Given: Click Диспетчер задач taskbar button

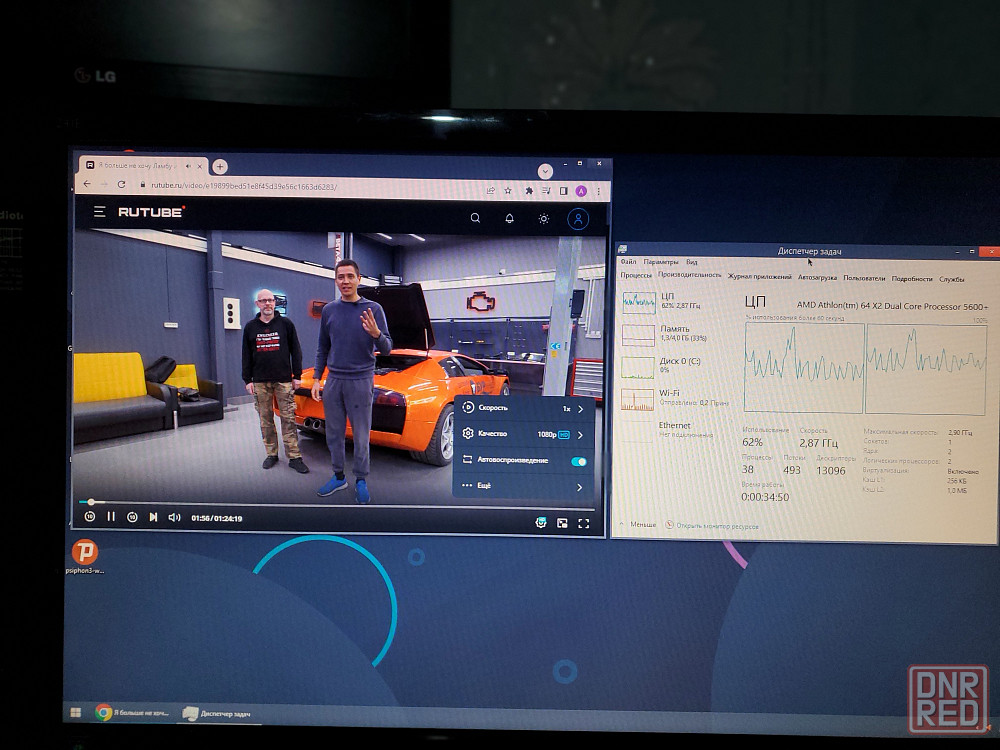Looking at the screenshot, I should tap(217, 714).
